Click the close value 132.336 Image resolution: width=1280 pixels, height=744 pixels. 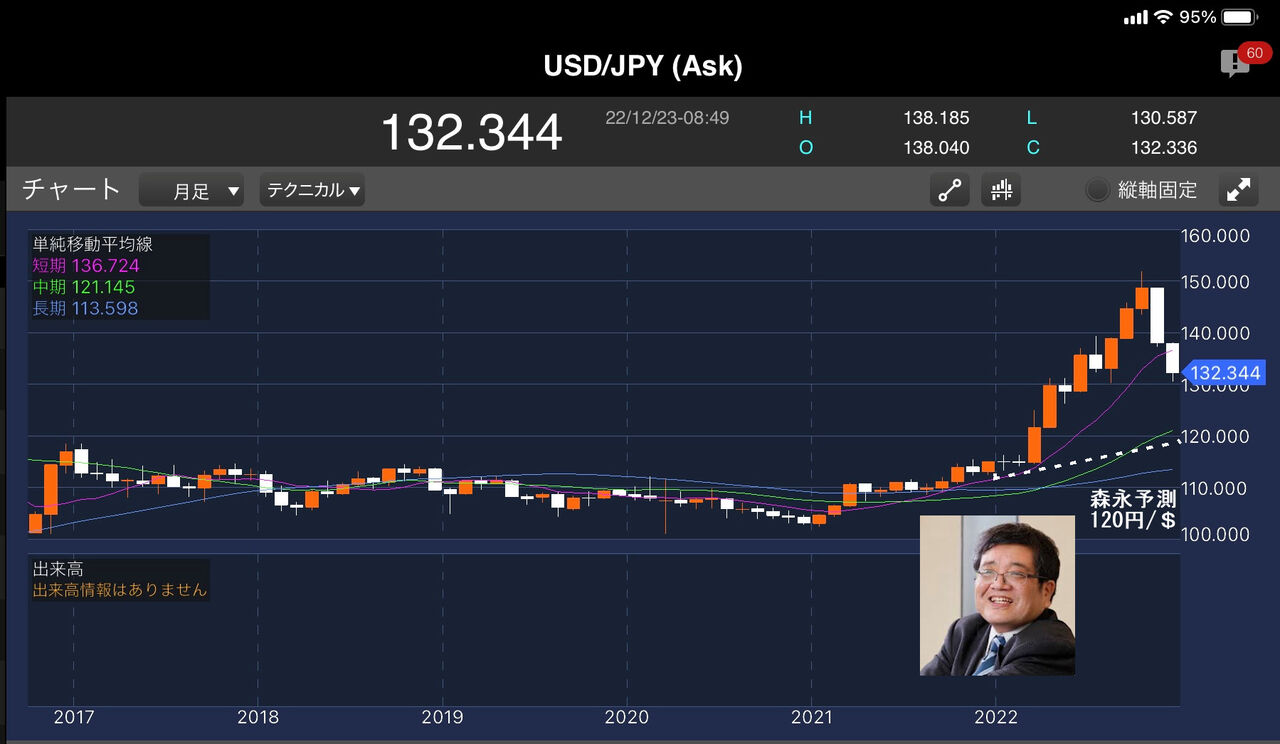pyautogui.click(x=1164, y=148)
